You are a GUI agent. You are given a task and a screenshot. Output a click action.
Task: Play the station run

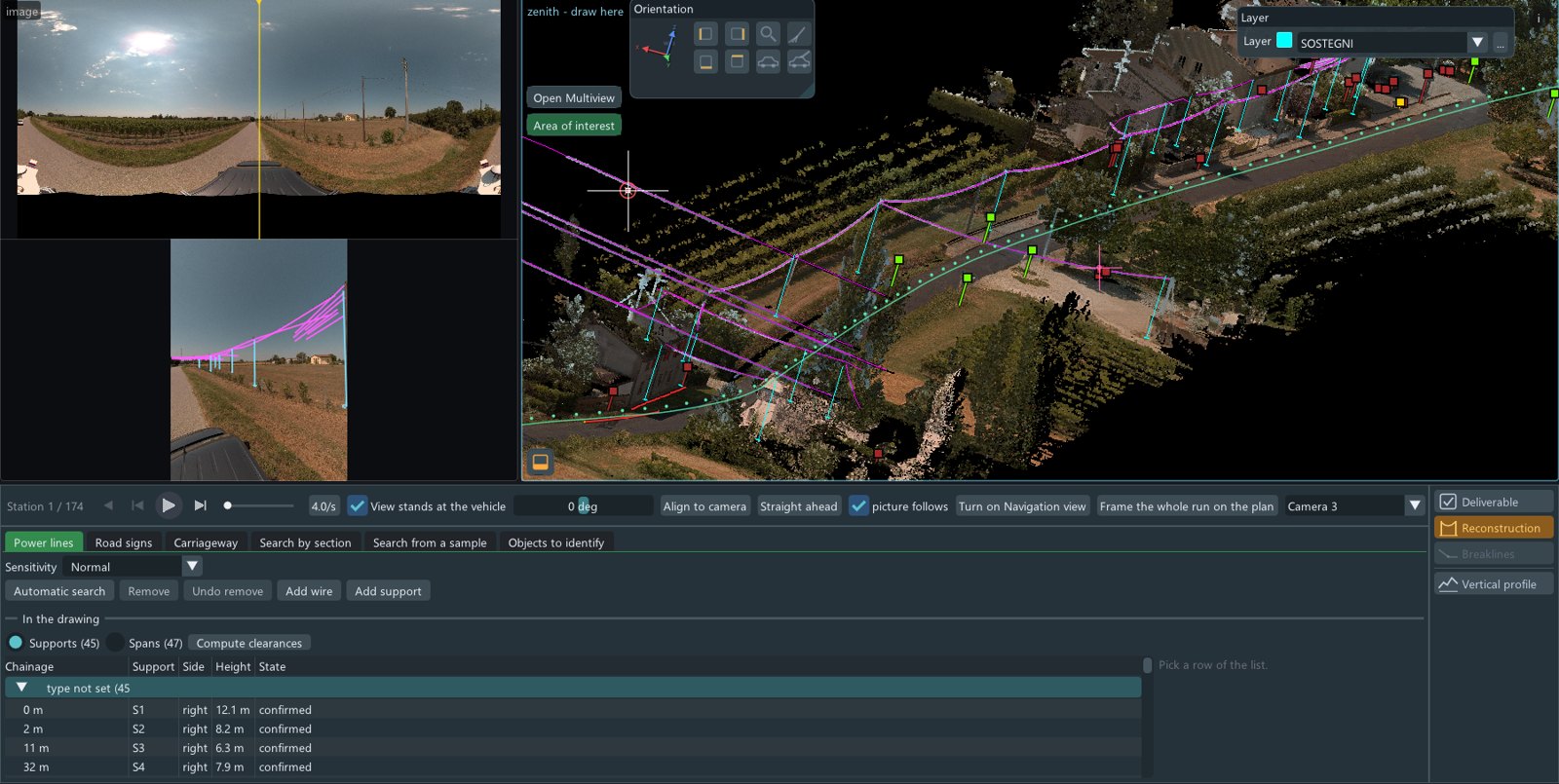click(169, 505)
